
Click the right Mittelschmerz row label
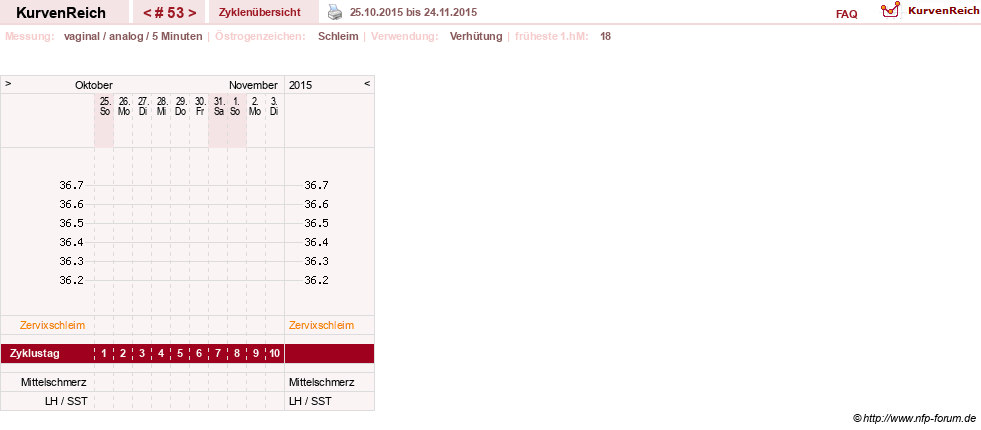(322, 382)
